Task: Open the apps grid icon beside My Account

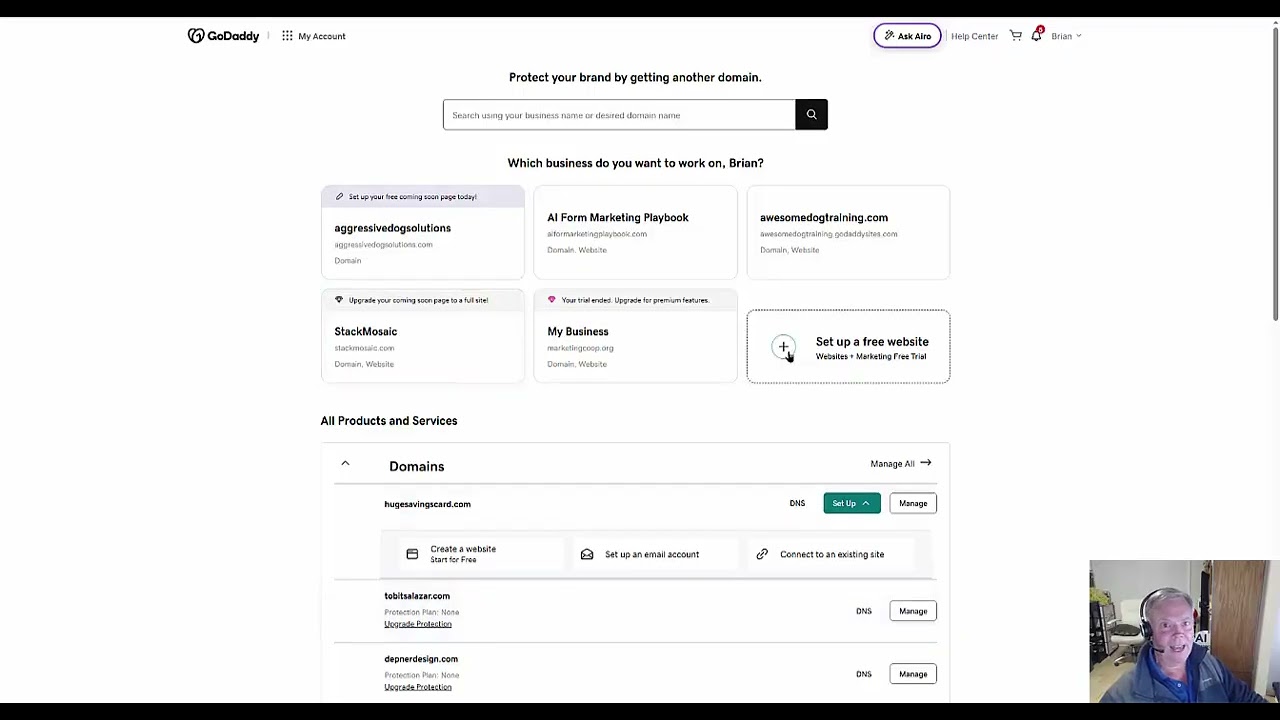Action: click(x=287, y=36)
